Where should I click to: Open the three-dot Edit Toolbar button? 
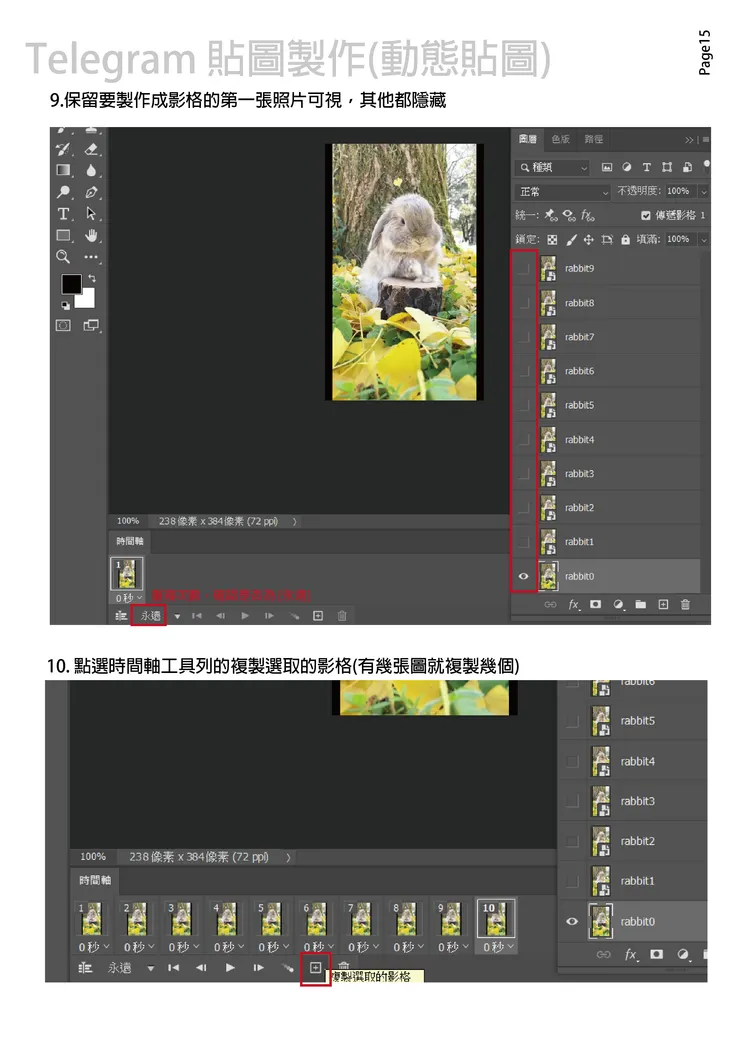pos(91,257)
